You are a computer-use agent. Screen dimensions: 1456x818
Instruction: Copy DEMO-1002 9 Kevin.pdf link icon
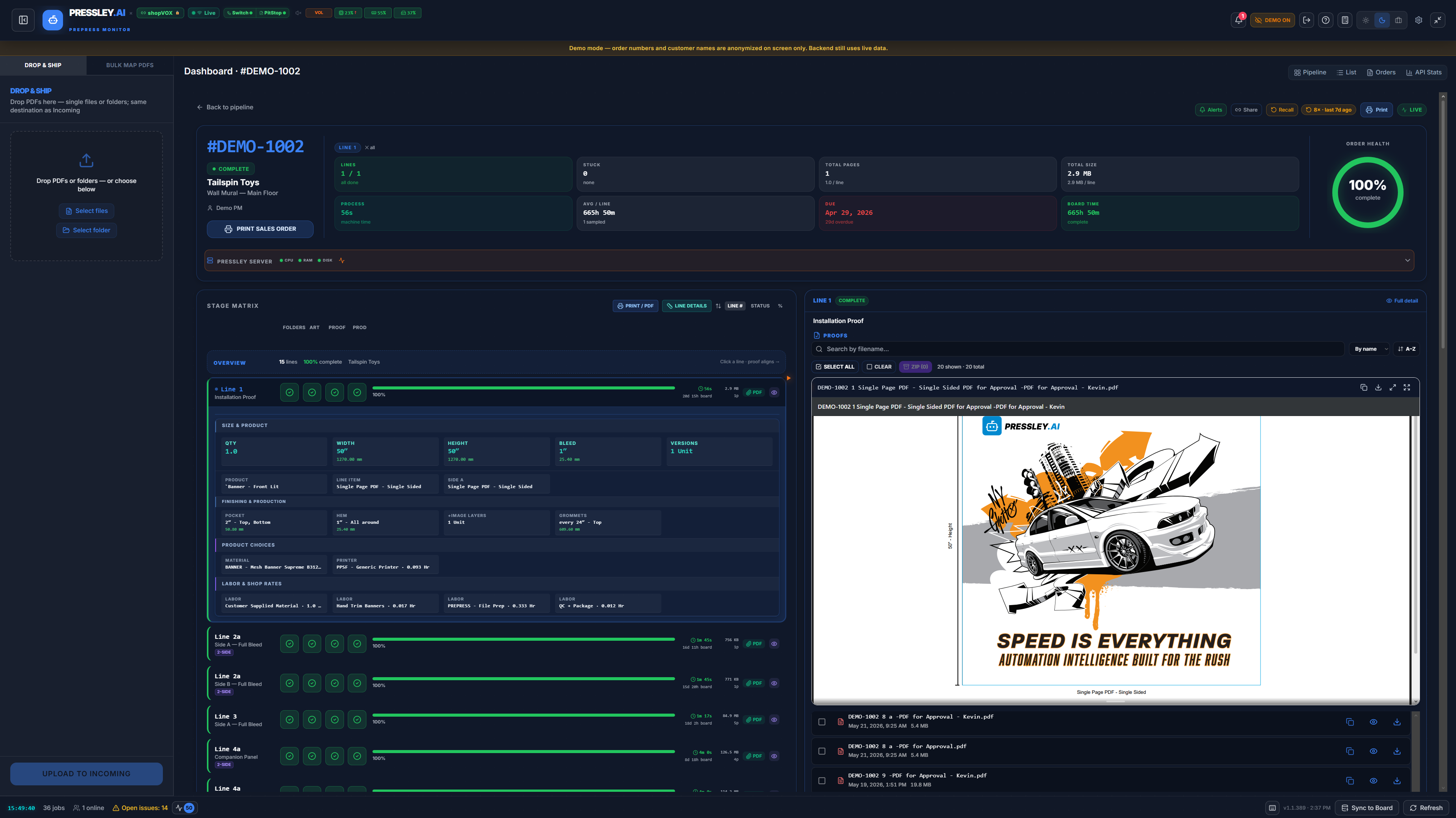(x=1350, y=780)
